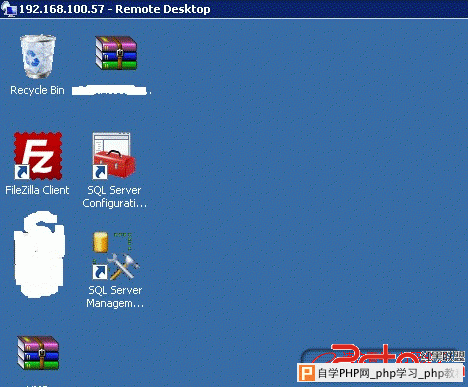Click the Recycle Bin text label
468x387 pixels.
click(37, 90)
